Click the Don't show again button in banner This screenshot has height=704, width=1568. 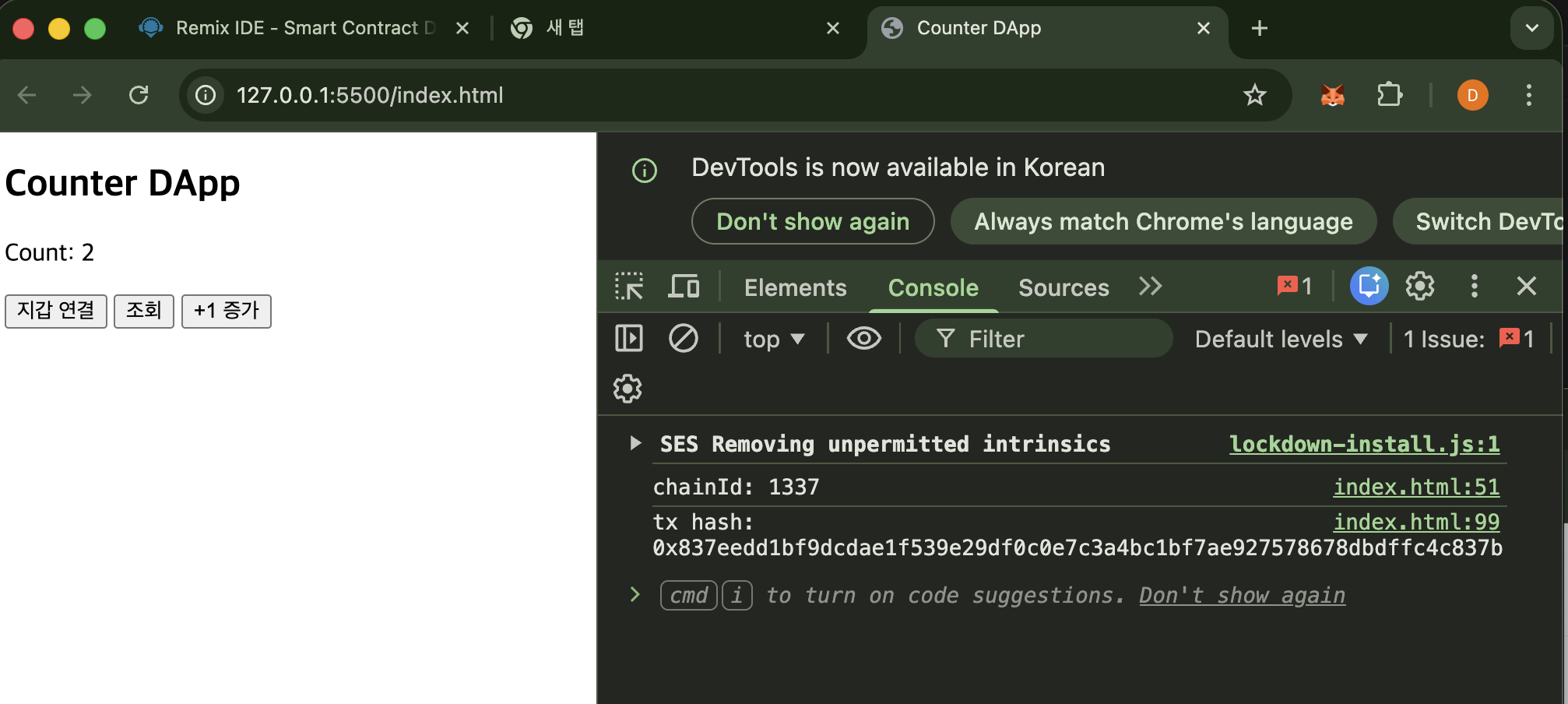pos(813,221)
